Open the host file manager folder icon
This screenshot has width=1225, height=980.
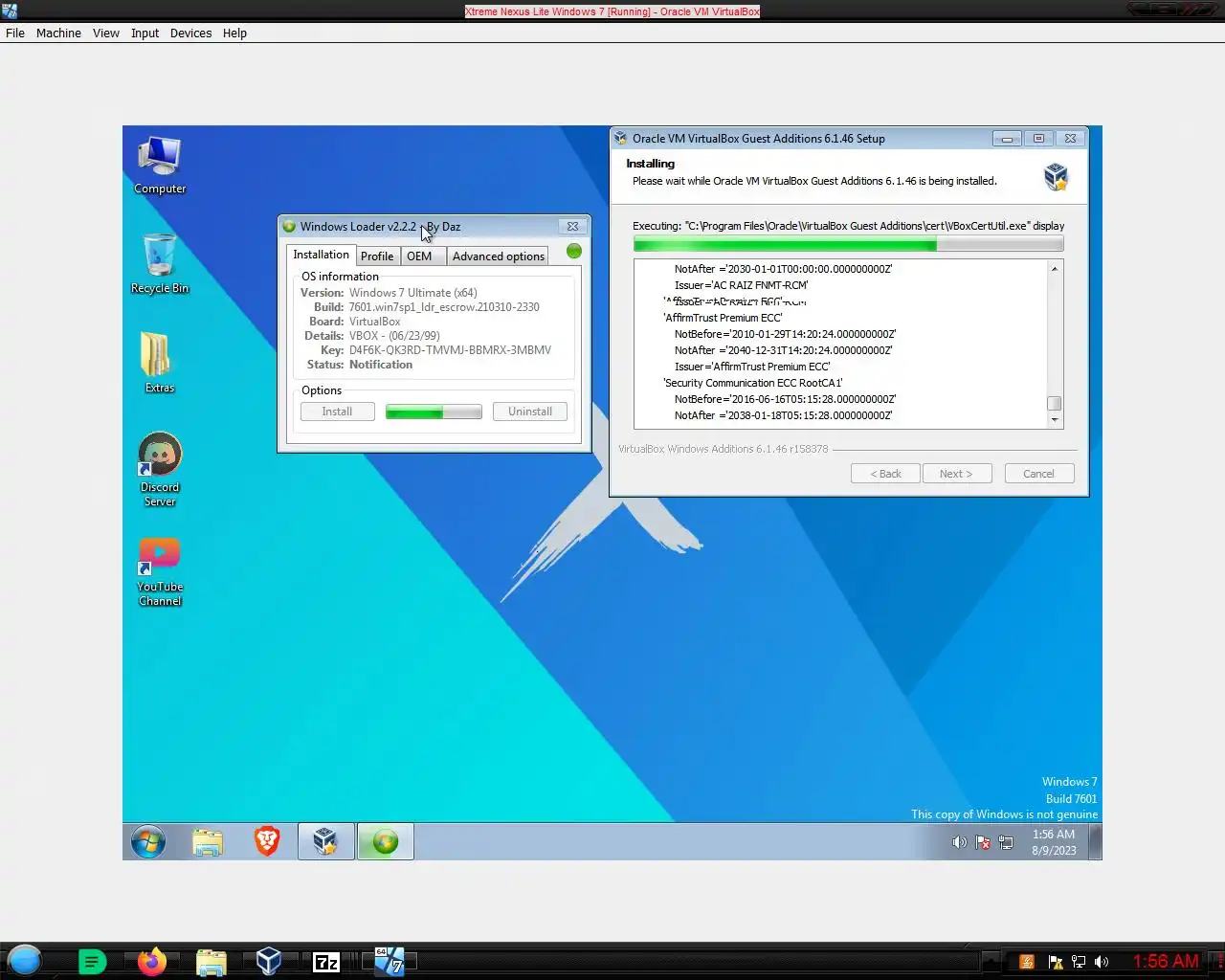pyautogui.click(x=211, y=962)
